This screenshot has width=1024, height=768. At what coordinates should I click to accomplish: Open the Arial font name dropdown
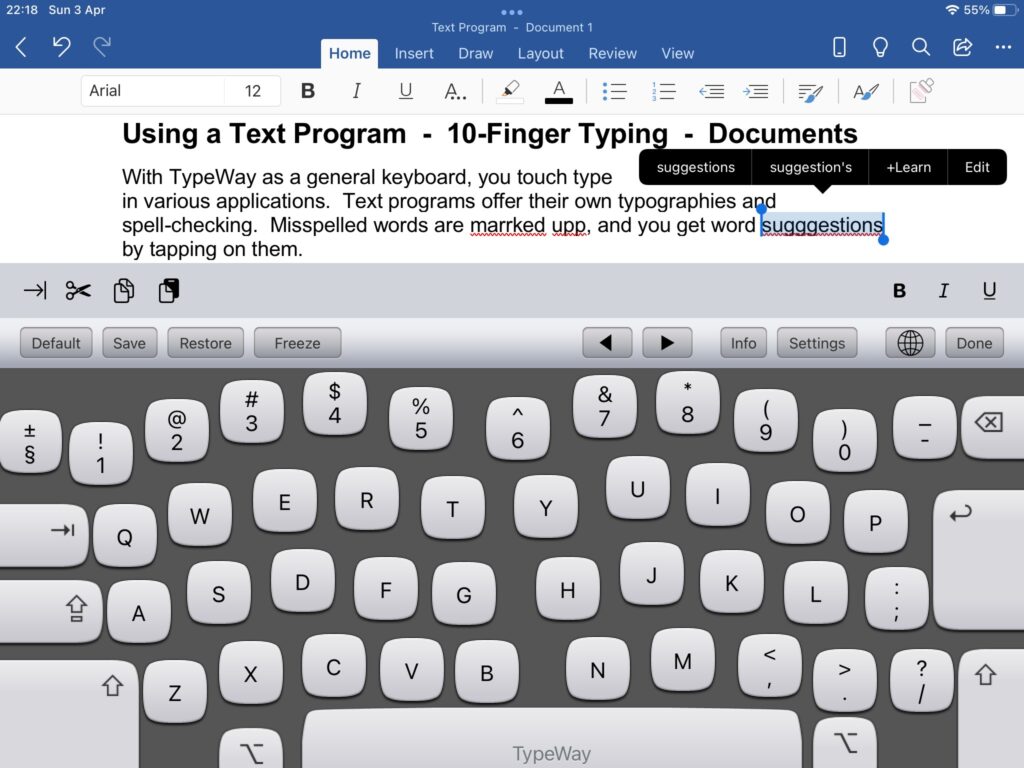152,91
